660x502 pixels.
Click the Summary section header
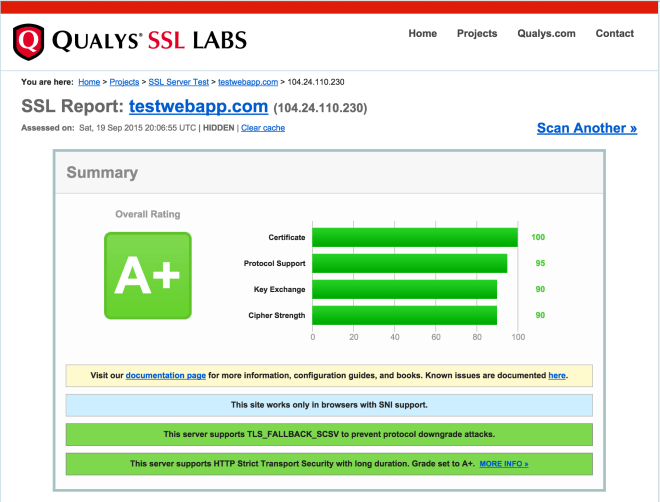102,172
